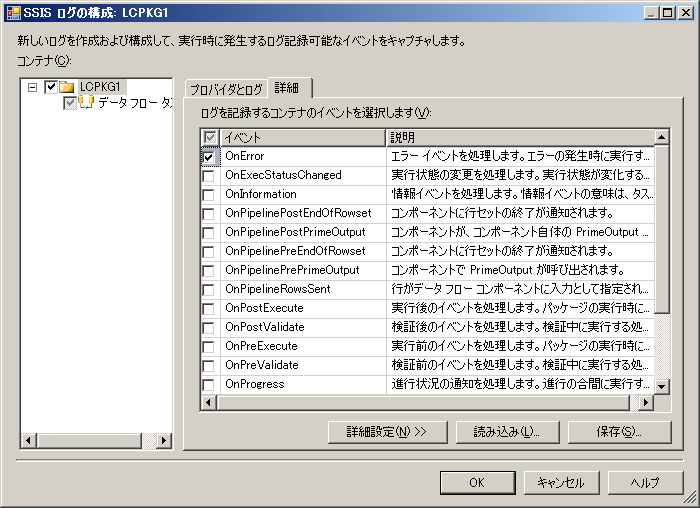Click event list scroll left arrow
700x508 pixels.
208,403
